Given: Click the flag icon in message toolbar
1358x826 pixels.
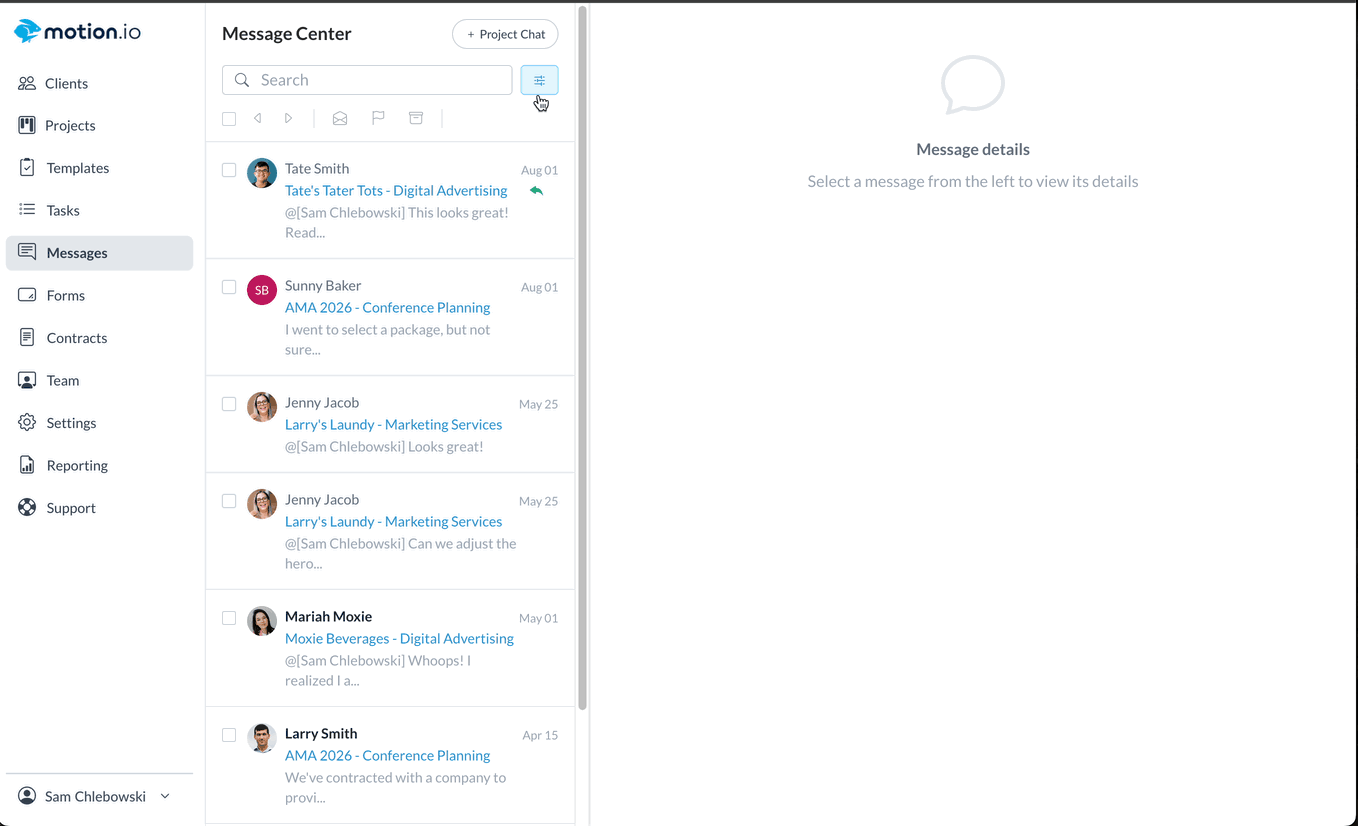Looking at the screenshot, I should tap(378, 118).
